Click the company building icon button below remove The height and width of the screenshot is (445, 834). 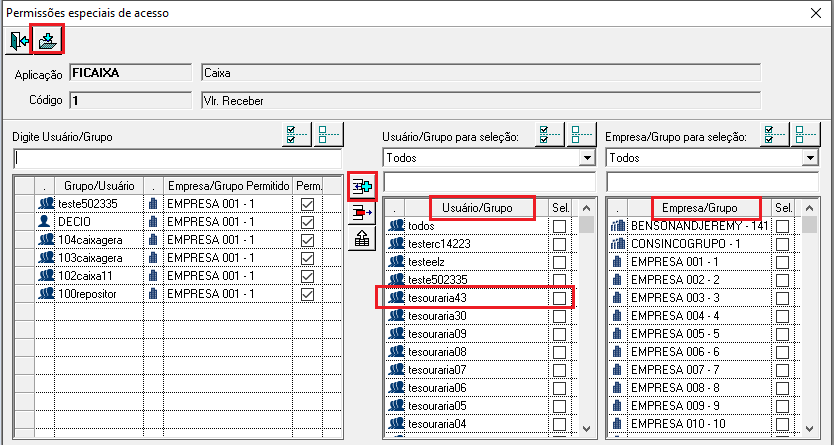tap(362, 239)
